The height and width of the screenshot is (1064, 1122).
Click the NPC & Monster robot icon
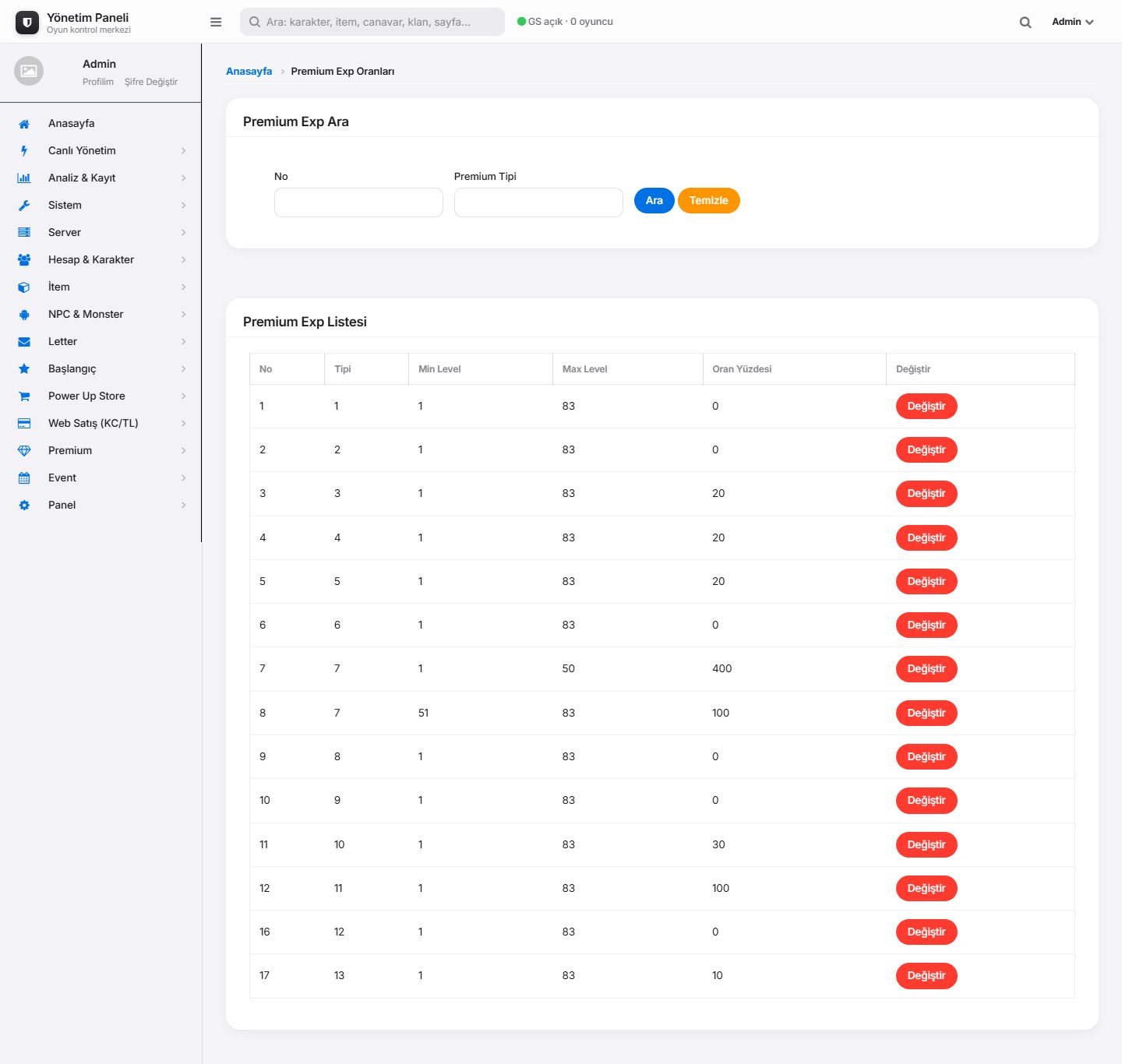[24, 315]
